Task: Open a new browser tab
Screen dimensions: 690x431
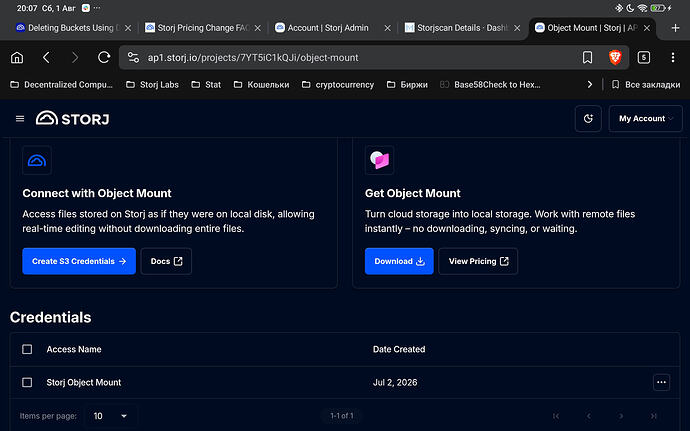Action: tap(675, 28)
